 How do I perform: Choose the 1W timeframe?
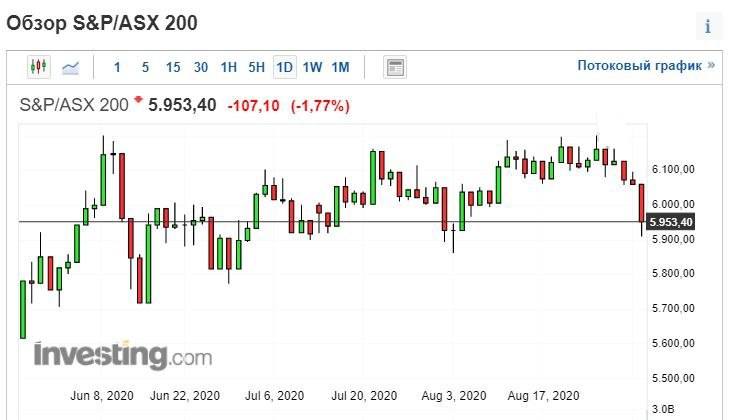click(313, 67)
